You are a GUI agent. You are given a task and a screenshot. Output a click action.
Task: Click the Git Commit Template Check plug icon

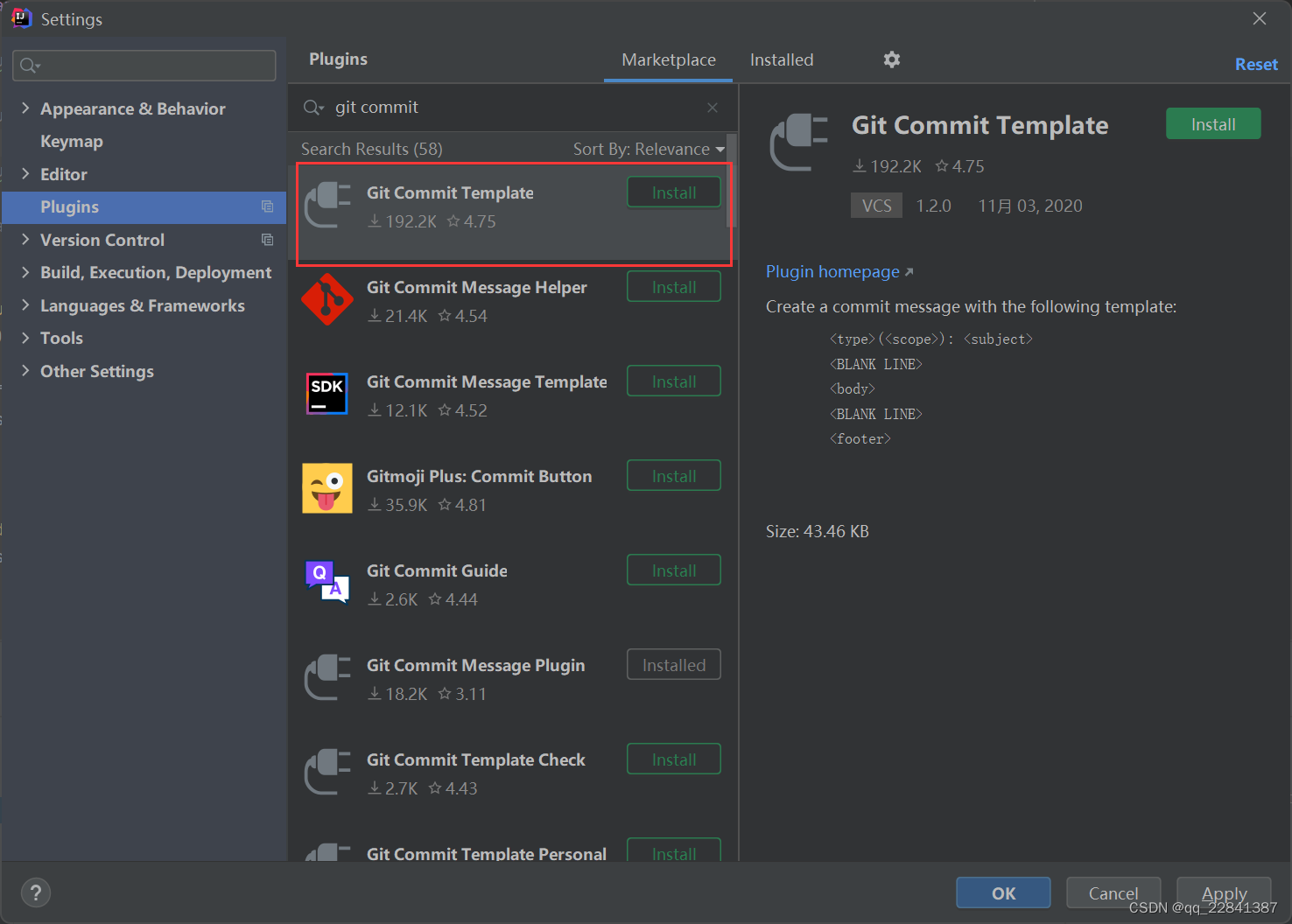point(327,772)
